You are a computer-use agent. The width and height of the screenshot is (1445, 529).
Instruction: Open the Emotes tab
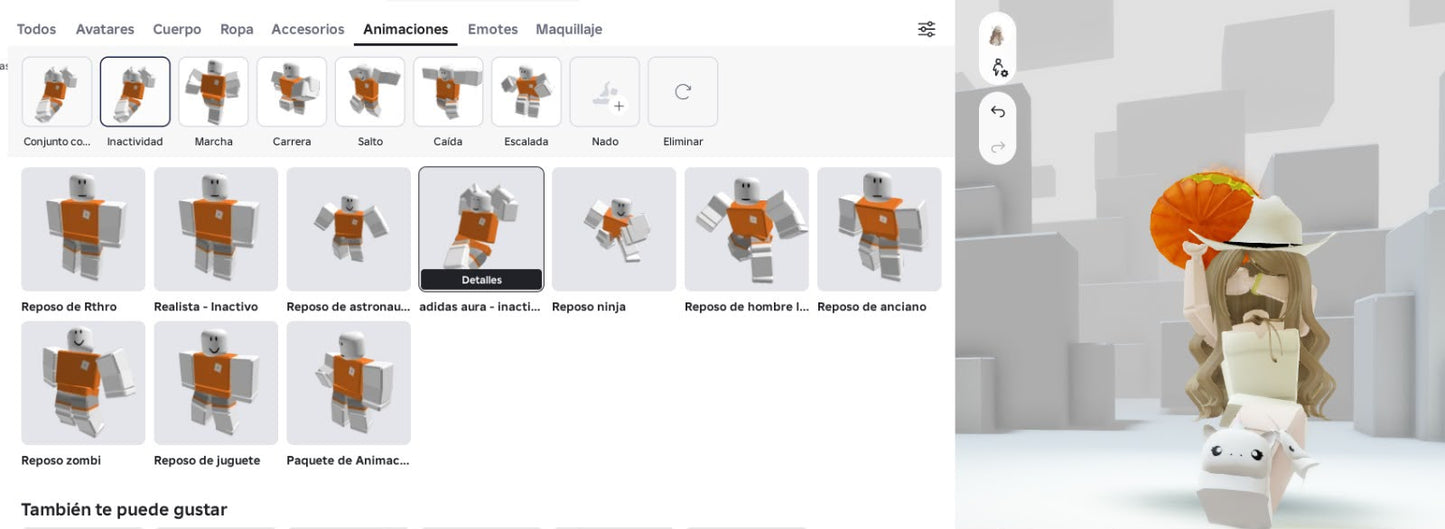(493, 29)
